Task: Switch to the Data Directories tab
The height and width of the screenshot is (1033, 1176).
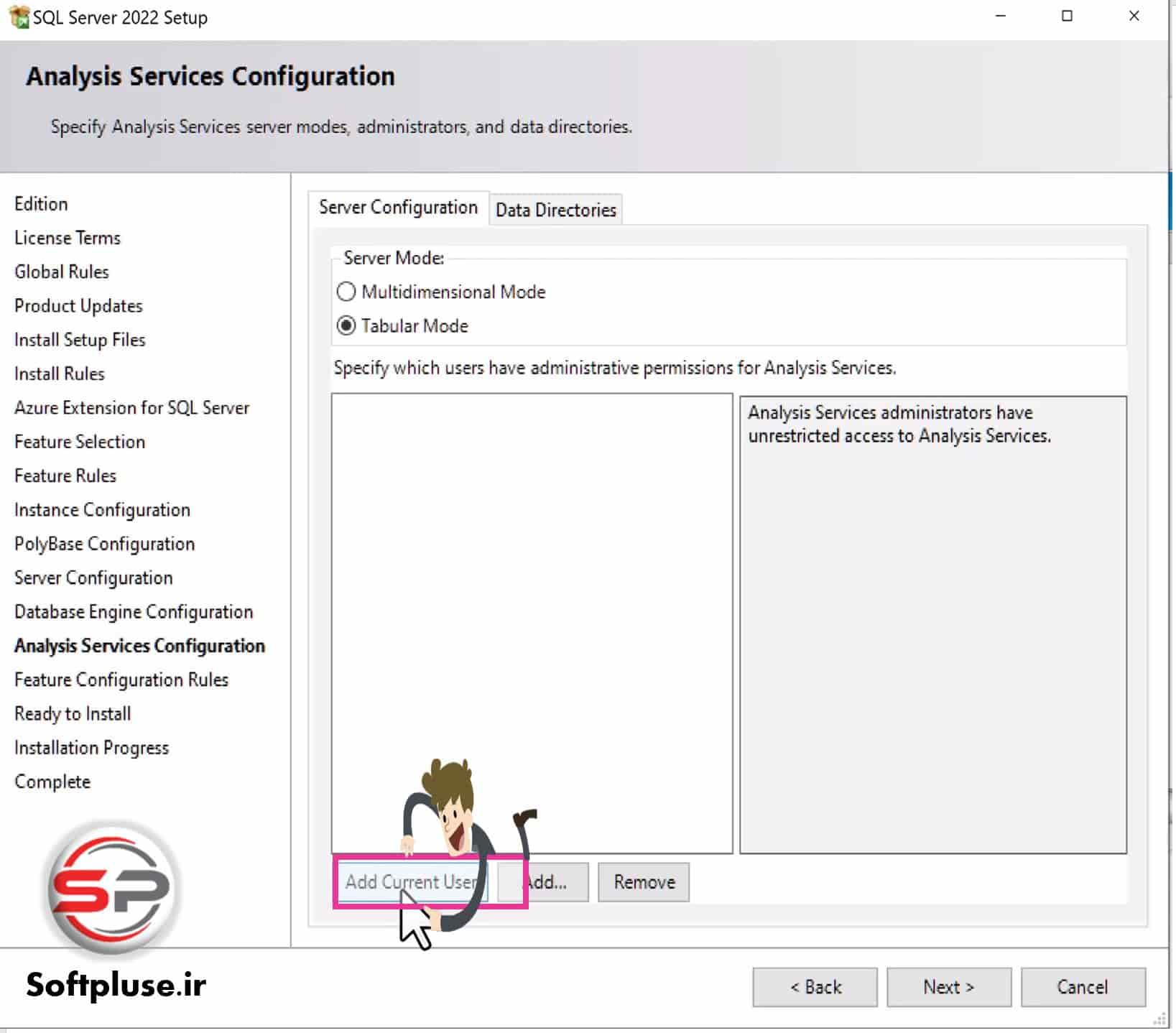Action: point(555,209)
